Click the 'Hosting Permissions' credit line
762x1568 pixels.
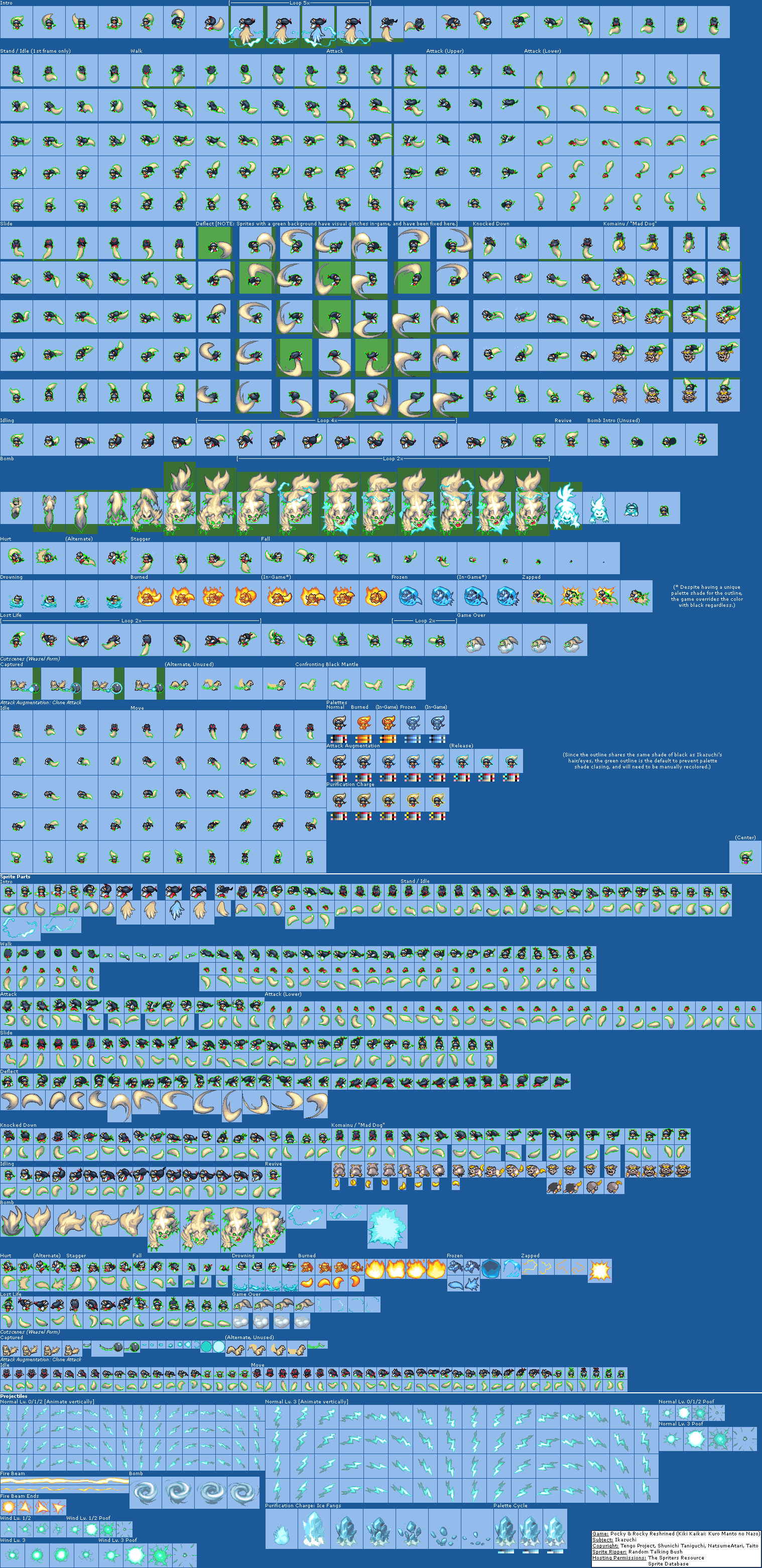pos(648,1557)
